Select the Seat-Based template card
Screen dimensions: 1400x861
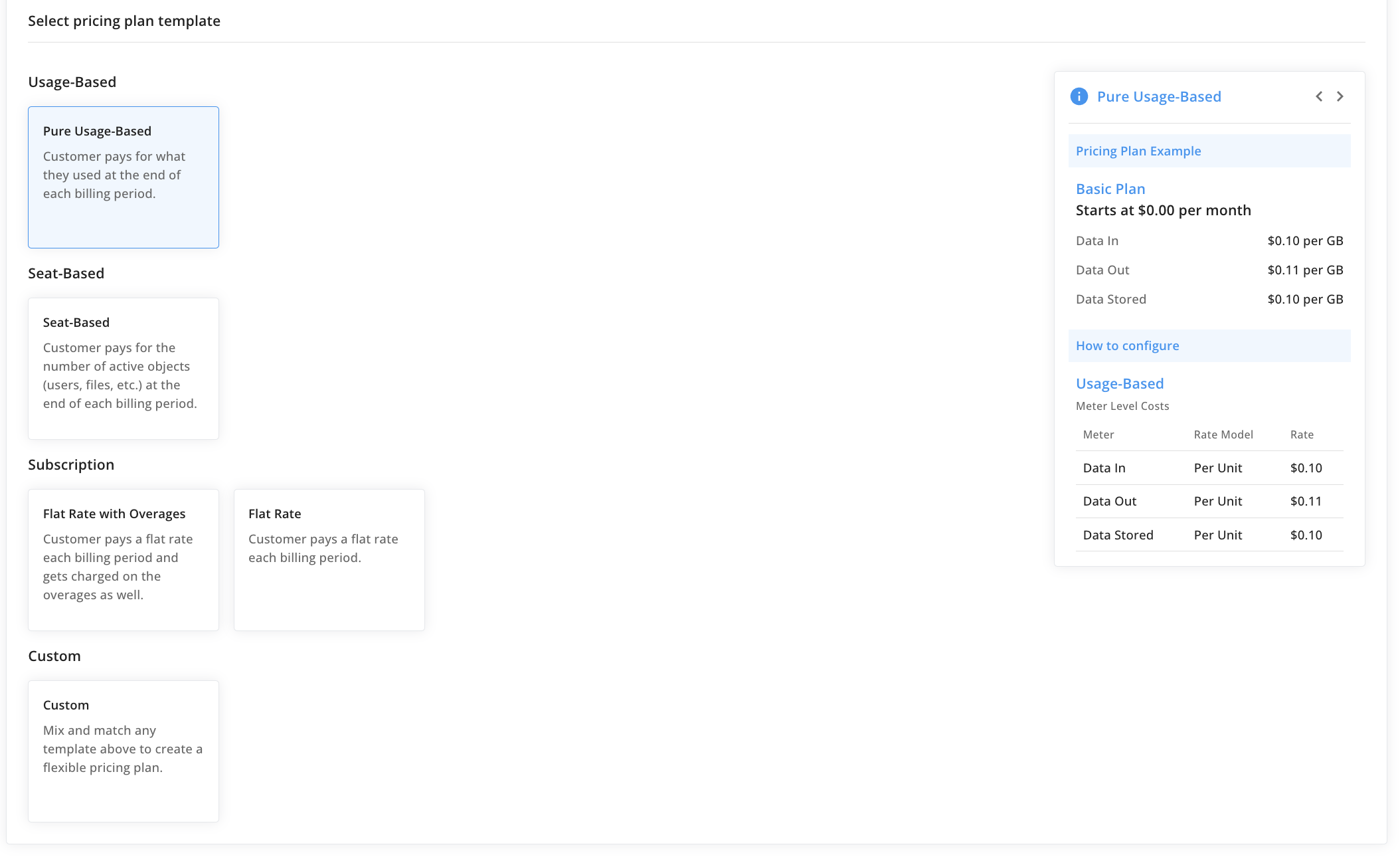tap(124, 369)
